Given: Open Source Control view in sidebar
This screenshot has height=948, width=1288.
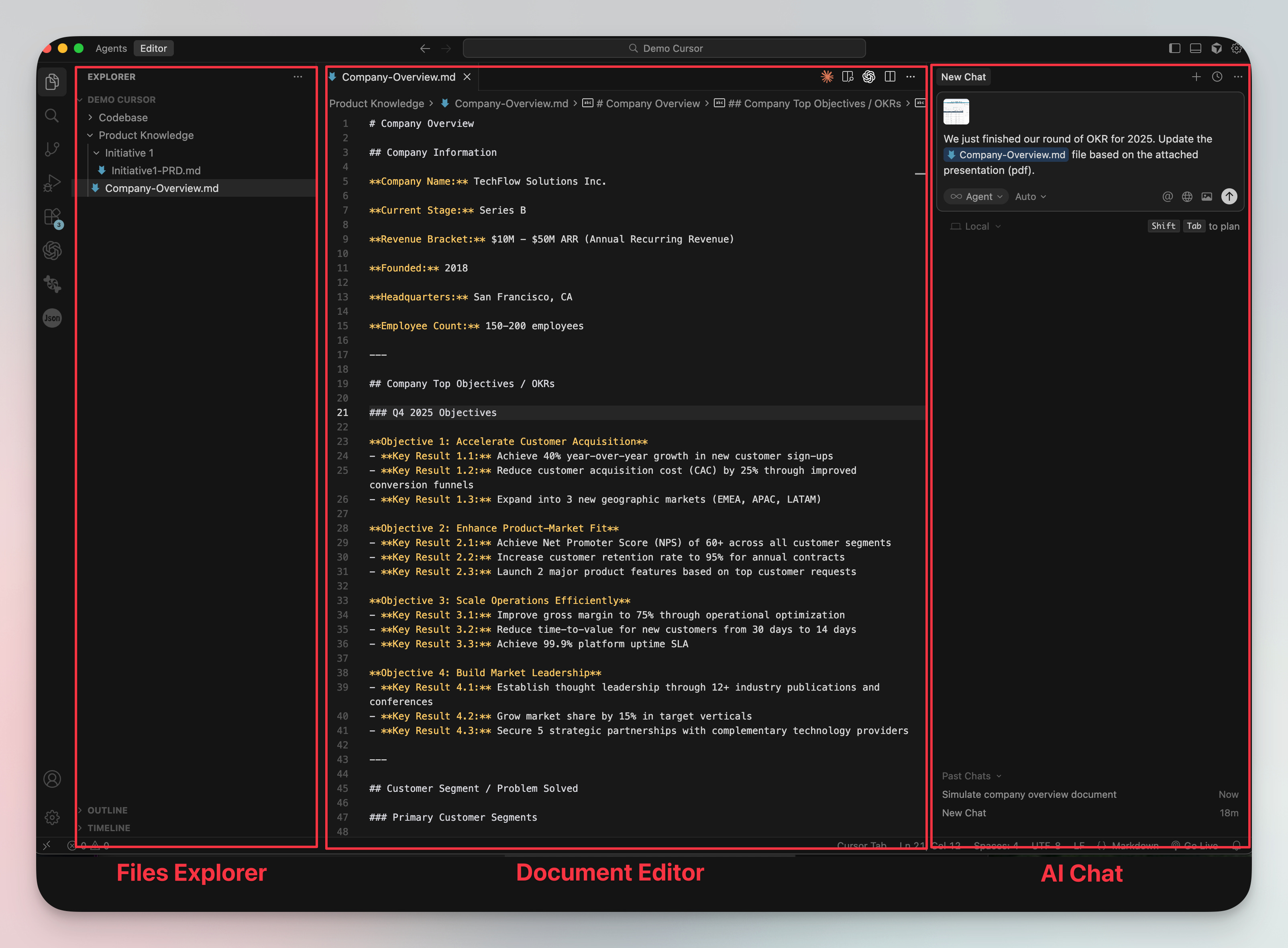Looking at the screenshot, I should (52, 149).
